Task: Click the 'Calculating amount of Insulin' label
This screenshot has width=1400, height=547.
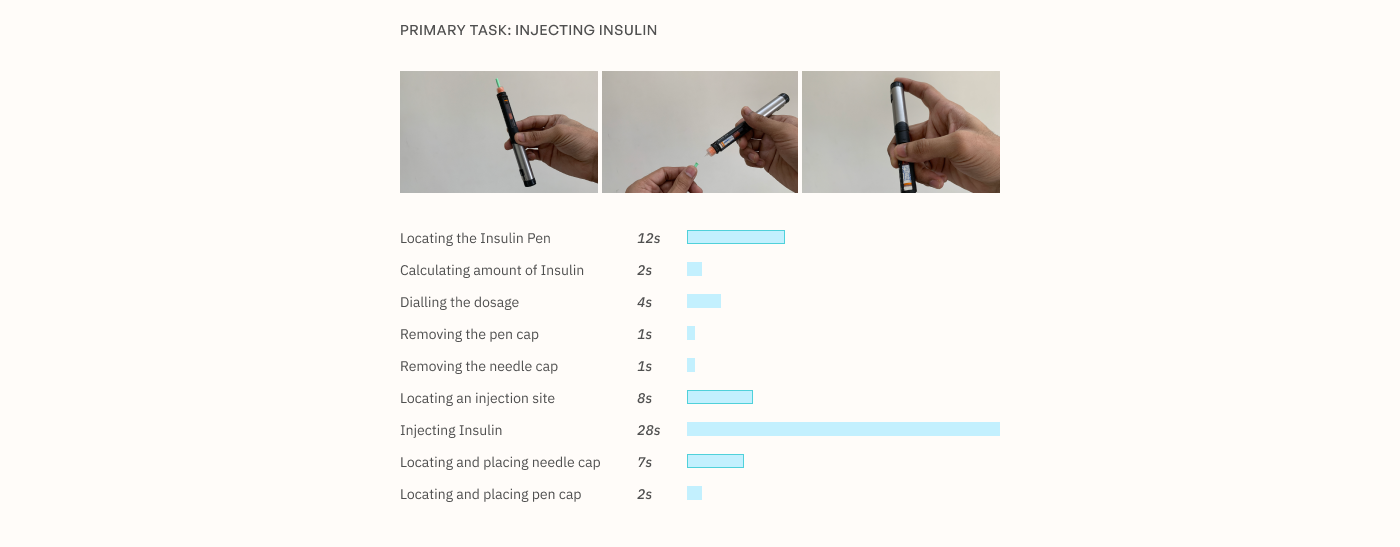Action: tap(491, 270)
